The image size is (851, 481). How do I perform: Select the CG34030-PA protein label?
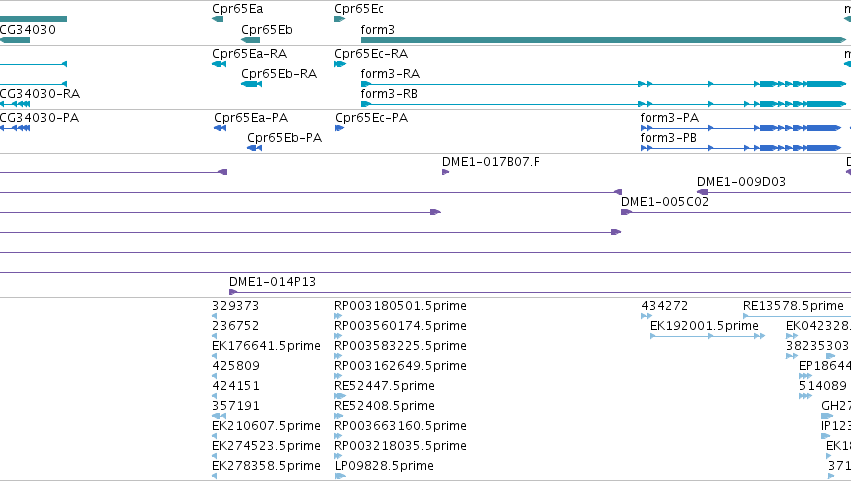click(x=39, y=118)
